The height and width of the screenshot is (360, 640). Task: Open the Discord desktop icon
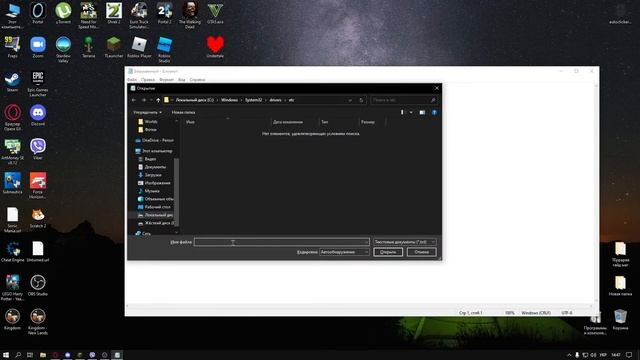point(38,116)
